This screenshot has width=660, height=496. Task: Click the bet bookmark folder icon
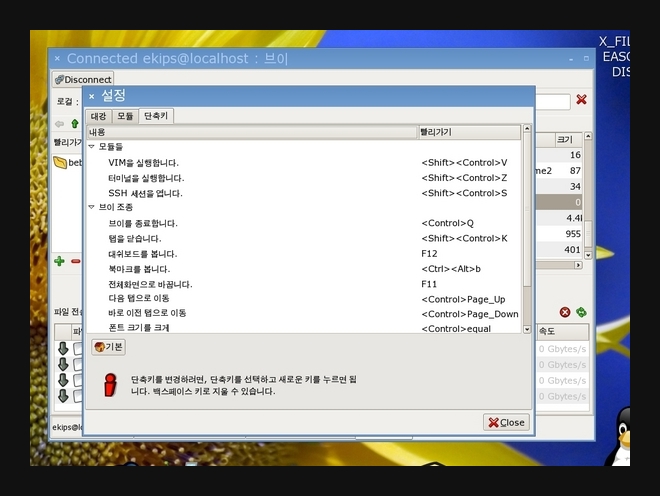(60, 162)
